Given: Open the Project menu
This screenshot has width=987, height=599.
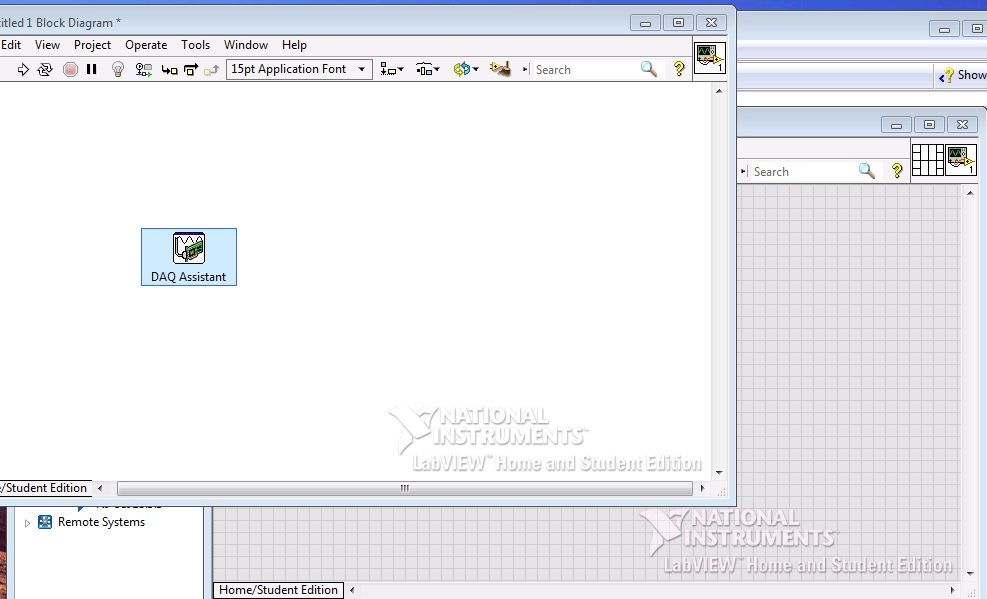Looking at the screenshot, I should tap(93, 45).
